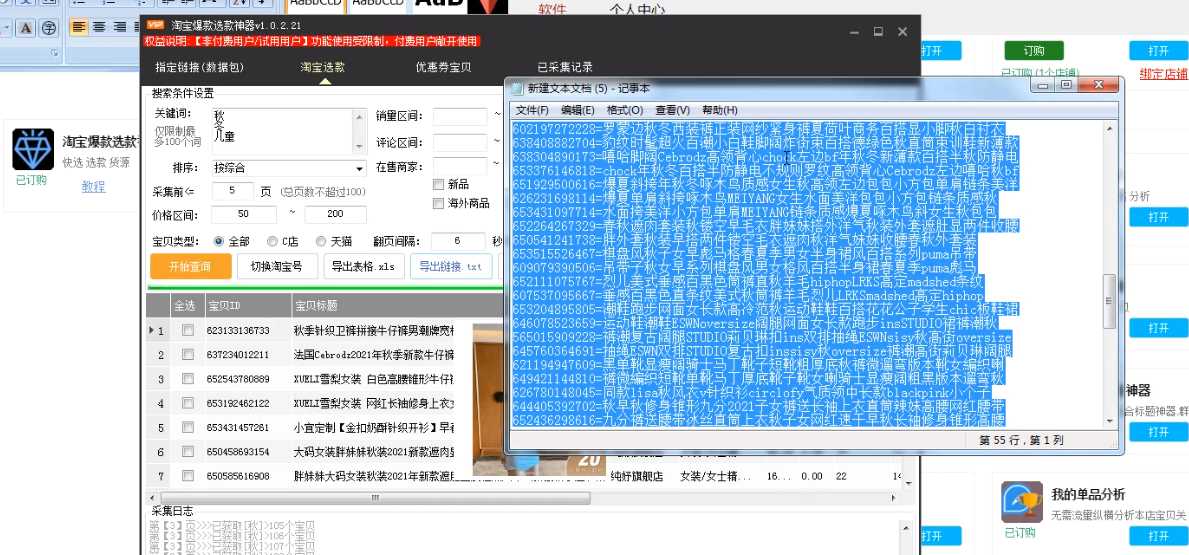The width and height of the screenshot is (1189, 555).
Task: Switch to 优惠券宝贝 tab
Action: point(443,67)
